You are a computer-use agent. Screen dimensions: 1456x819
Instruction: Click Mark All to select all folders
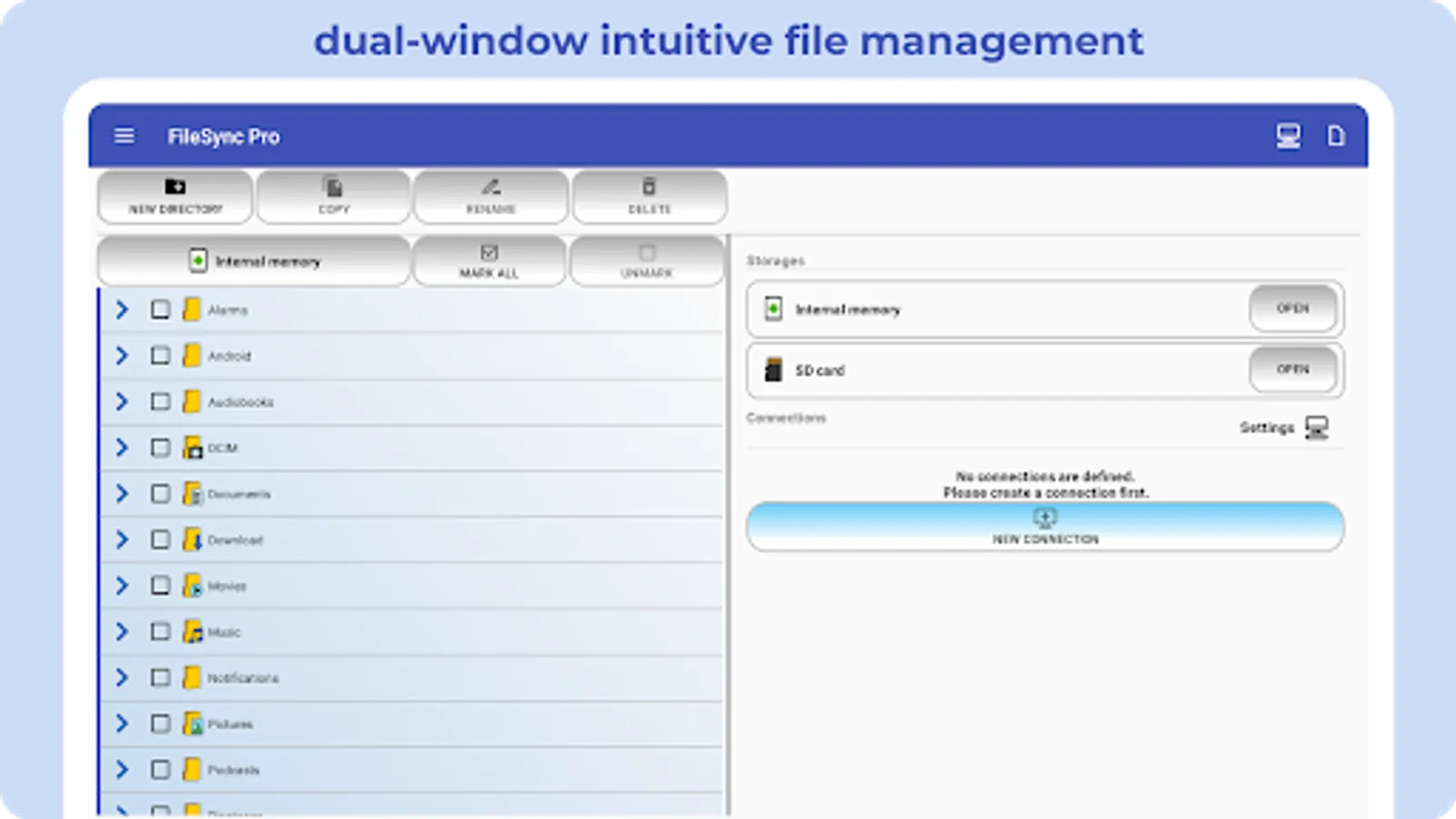click(x=490, y=261)
